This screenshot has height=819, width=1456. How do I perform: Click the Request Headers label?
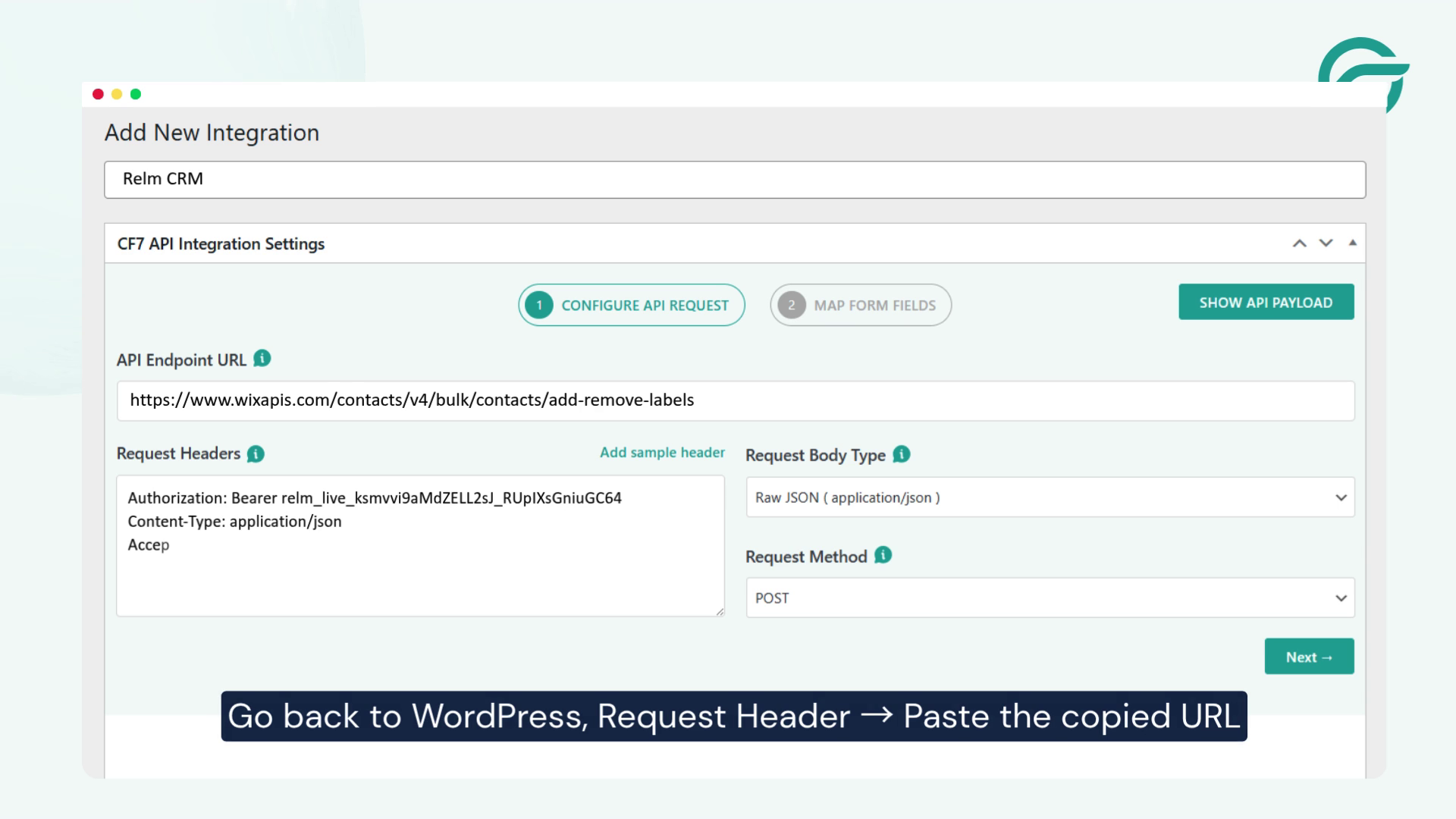point(178,453)
